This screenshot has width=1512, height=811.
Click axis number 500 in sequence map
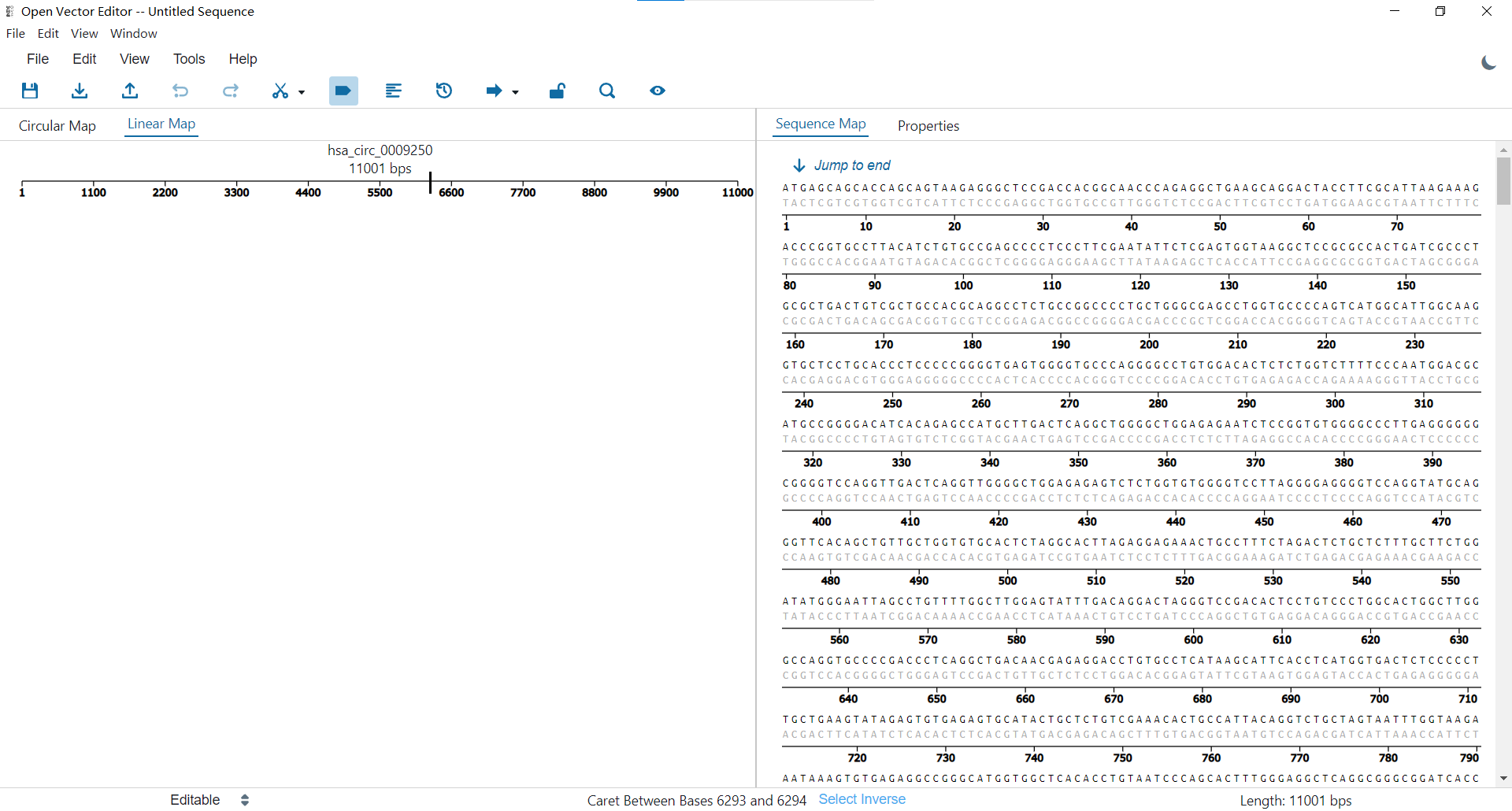click(x=1007, y=581)
